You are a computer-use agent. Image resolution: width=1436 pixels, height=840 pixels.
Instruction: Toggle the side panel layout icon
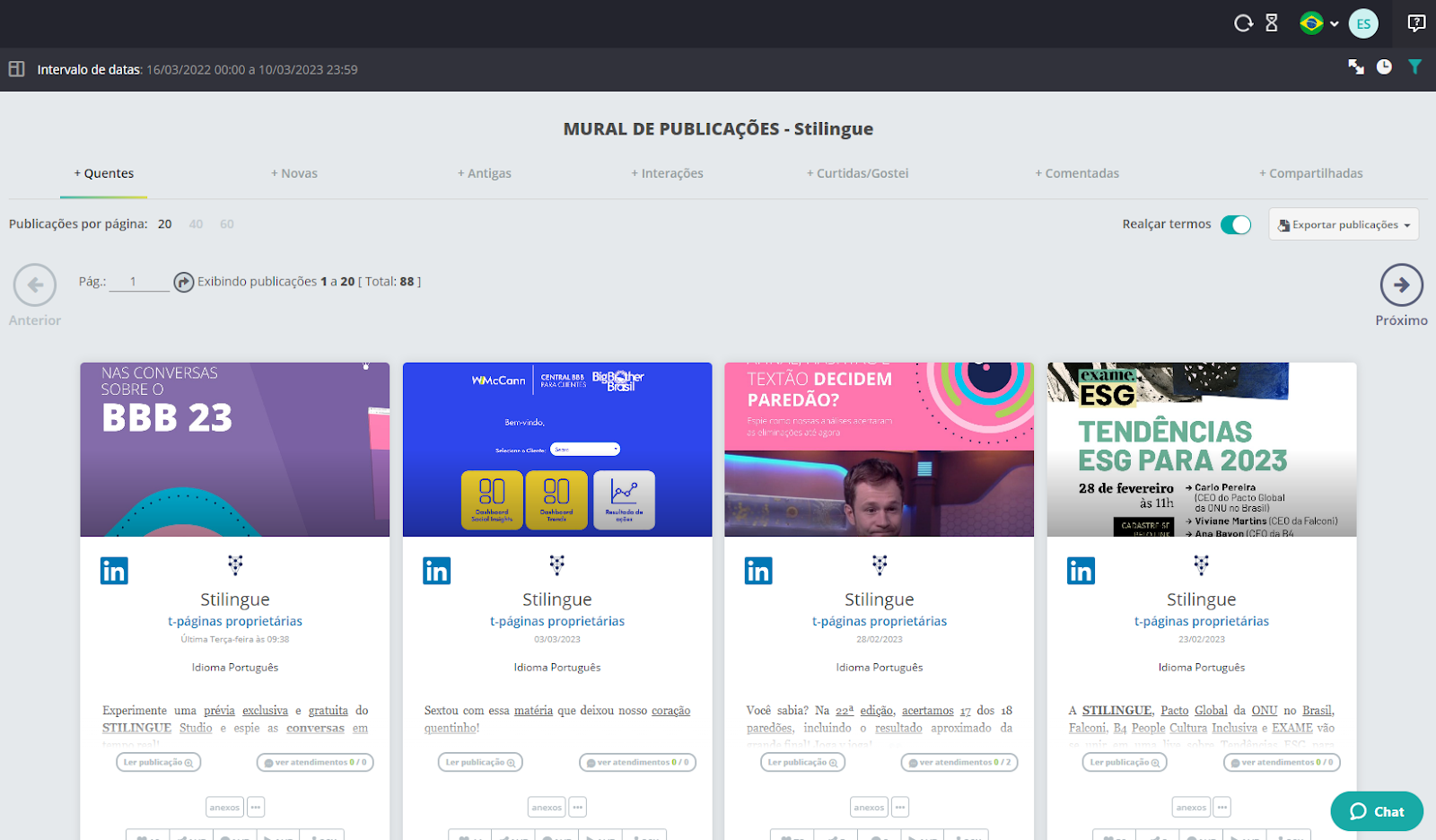(16, 69)
